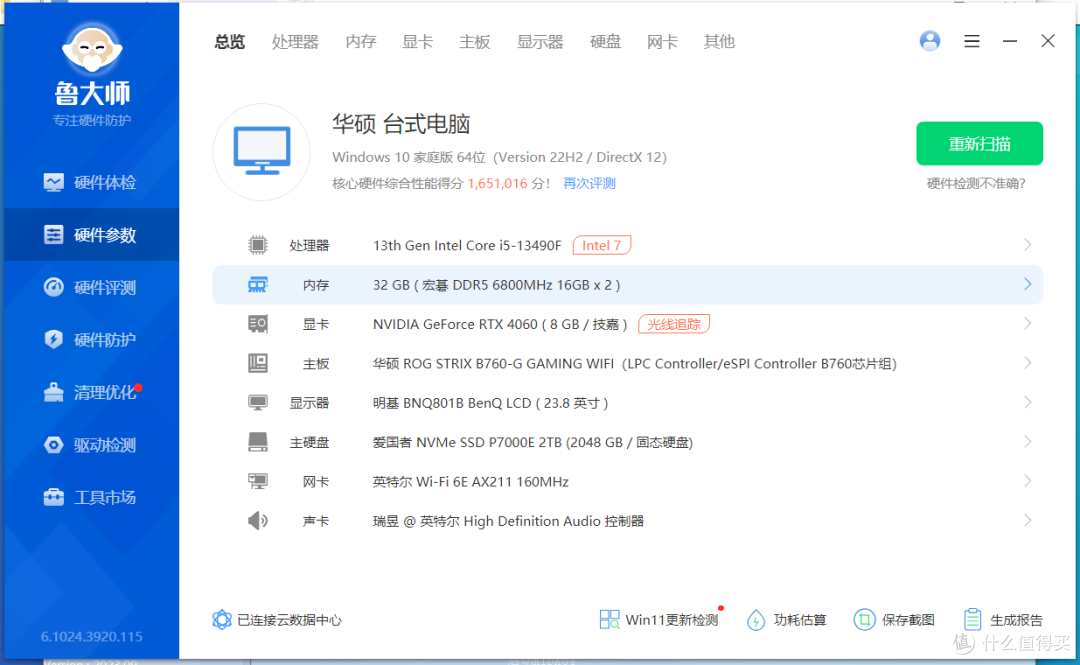Screen dimensions: 1080x665
Task: Click 英特尔 Wi-Fi 6E AX211 160MHz text
Action: 470,481
